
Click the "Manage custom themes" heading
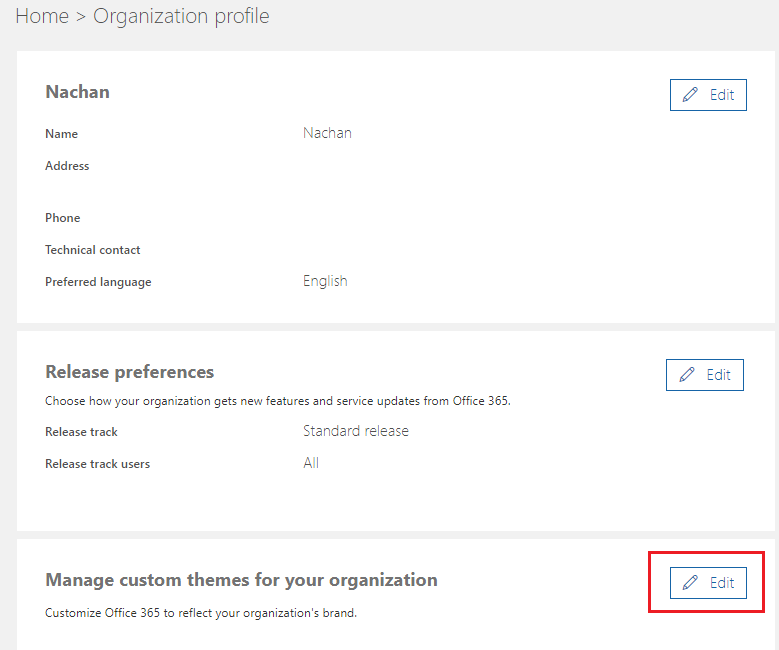coord(241,580)
